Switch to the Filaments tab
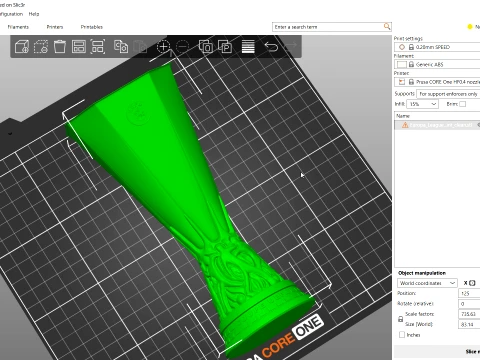This screenshot has height=360, width=480. [18, 27]
